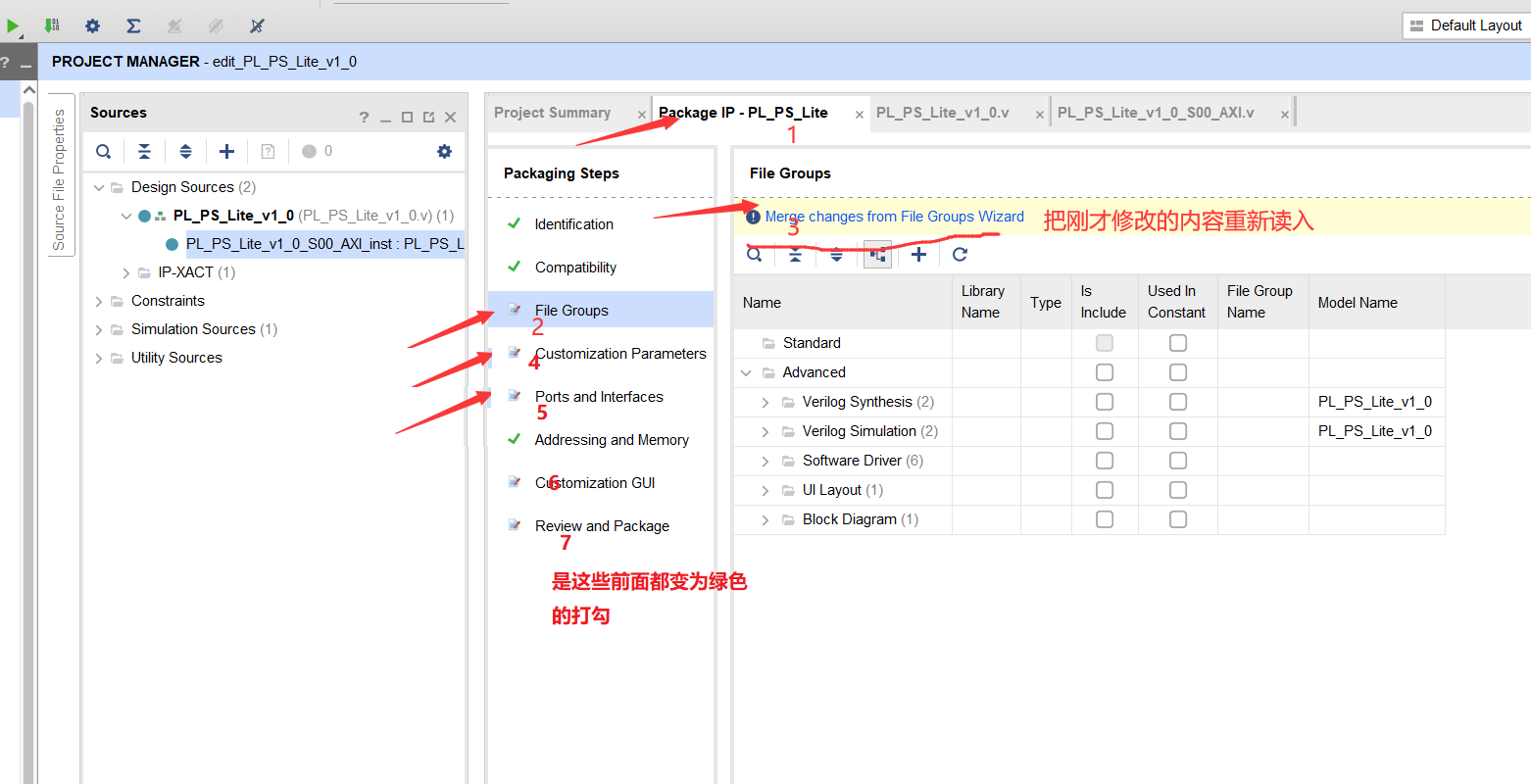Click the Sources panel search icon
Image resolution: width=1531 pixels, height=784 pixels.
pos(103,151)
